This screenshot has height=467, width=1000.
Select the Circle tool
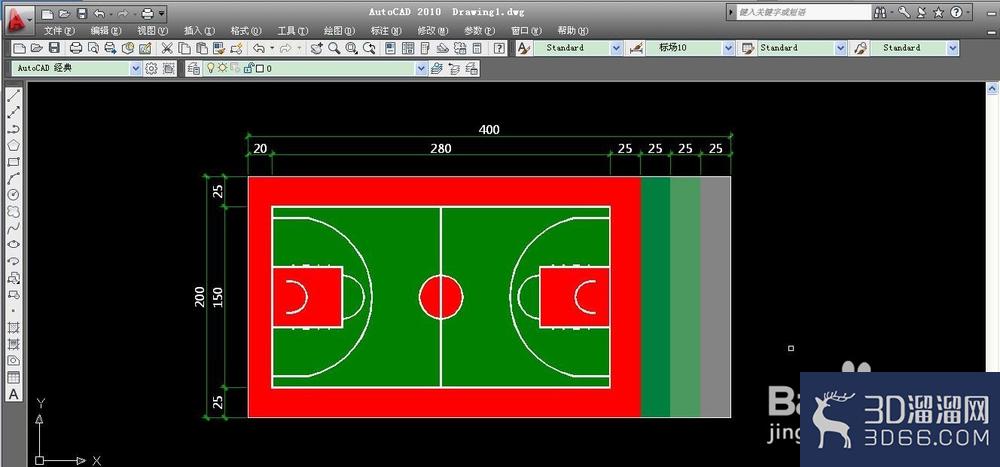pyautogui.click(x=13, y=195)
